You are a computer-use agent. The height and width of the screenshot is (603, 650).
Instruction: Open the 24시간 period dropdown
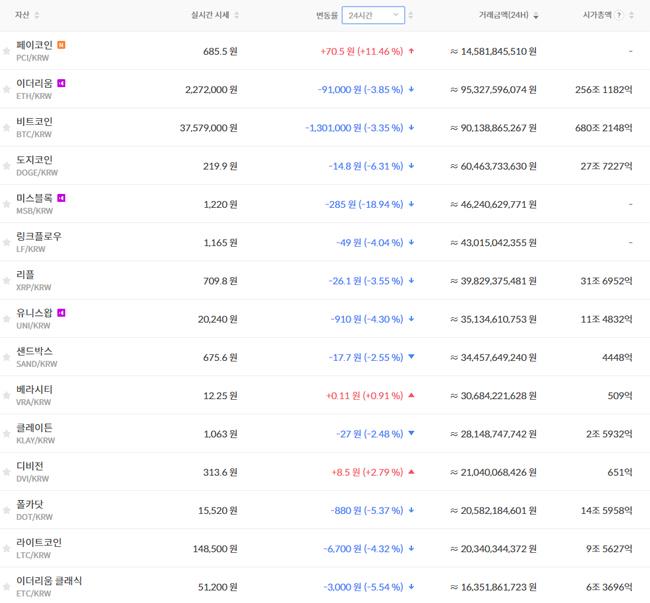click(373, 15)
